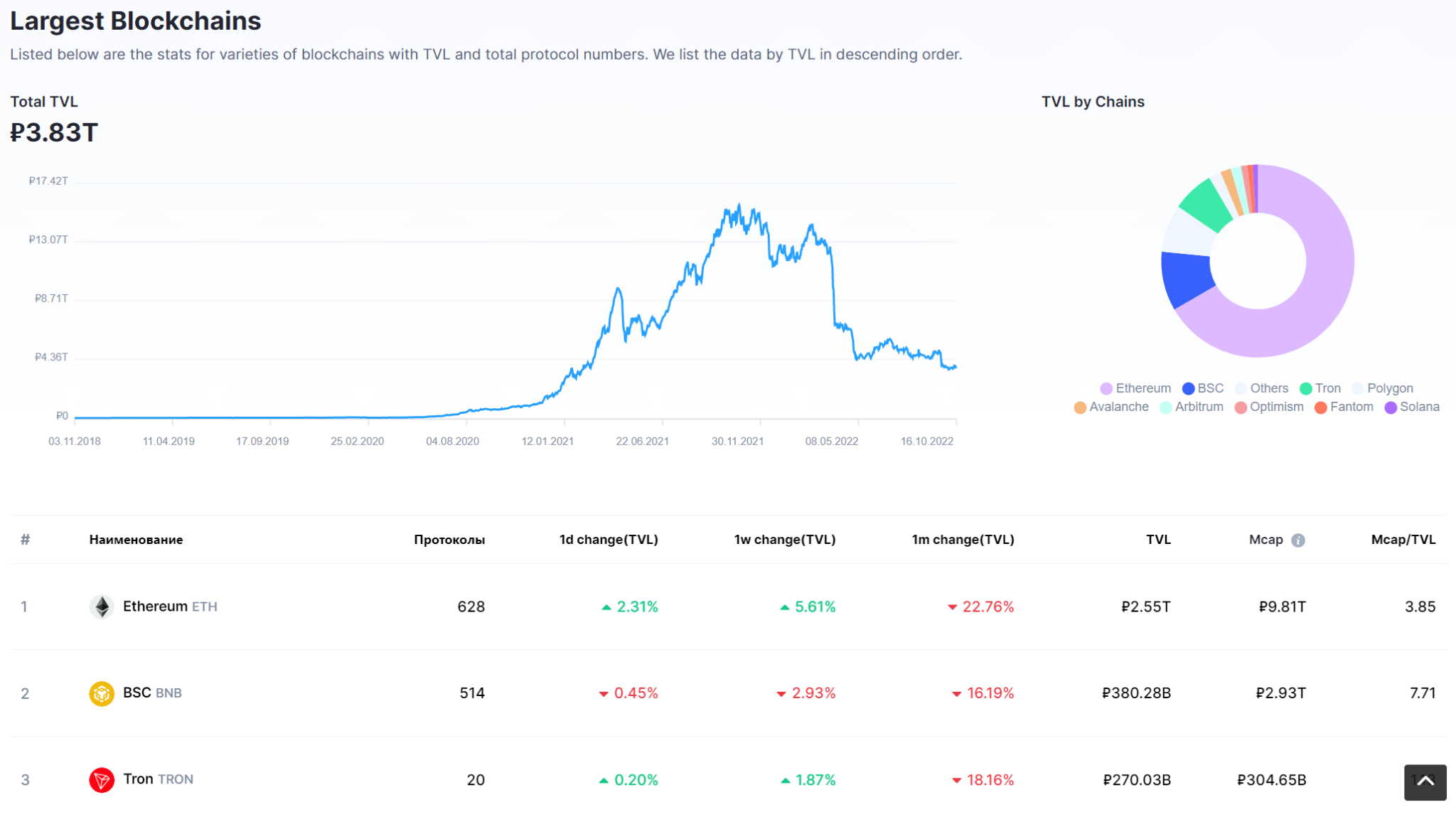Click the 1m change(TVL) column header
This screenshot has width=1456, height=817.
pyautogui.click(x=963, y=539)
